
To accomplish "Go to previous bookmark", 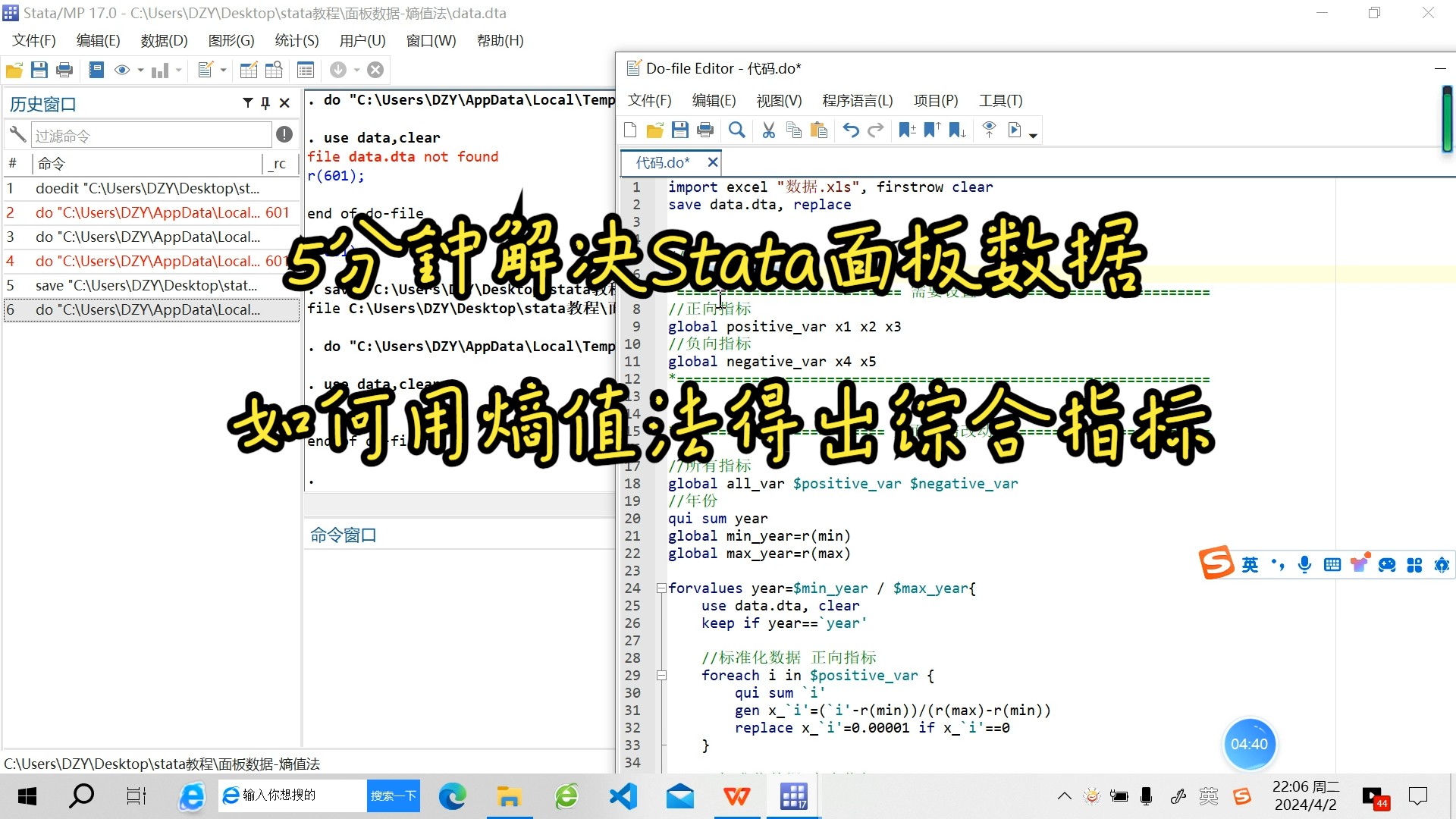I will [x=932, y=130].
